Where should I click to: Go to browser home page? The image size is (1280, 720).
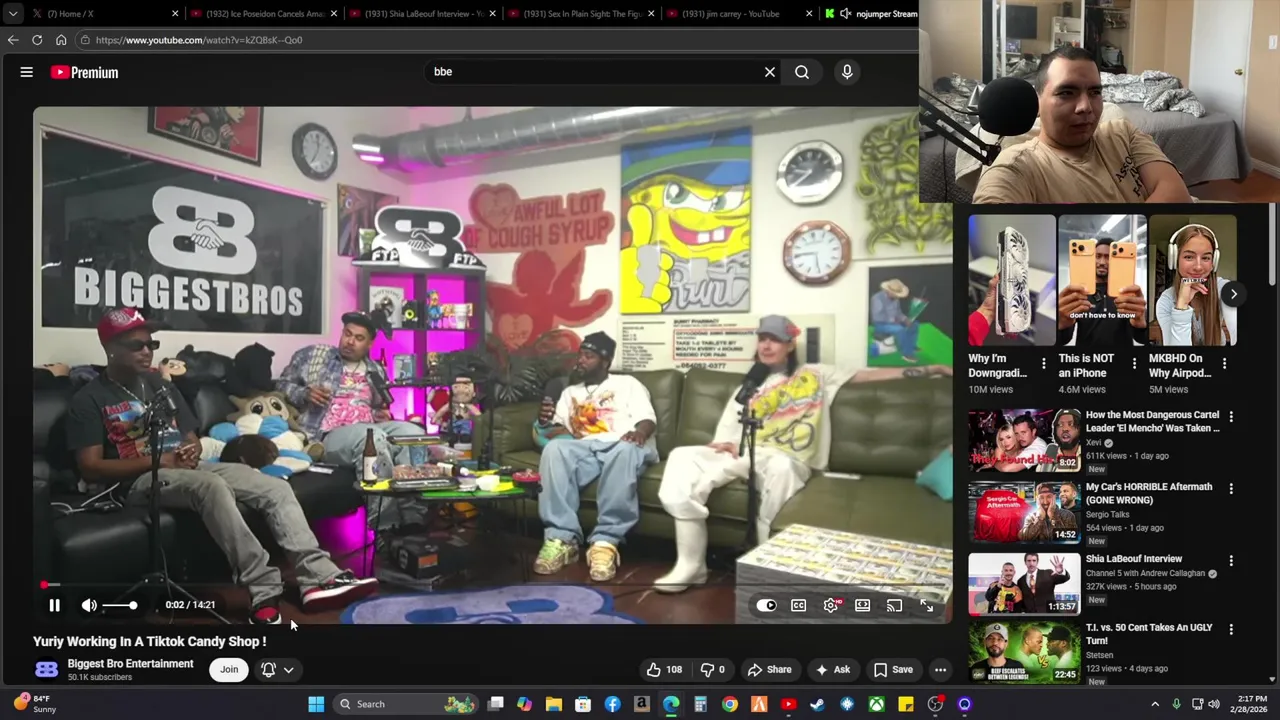tap(61, 40)
